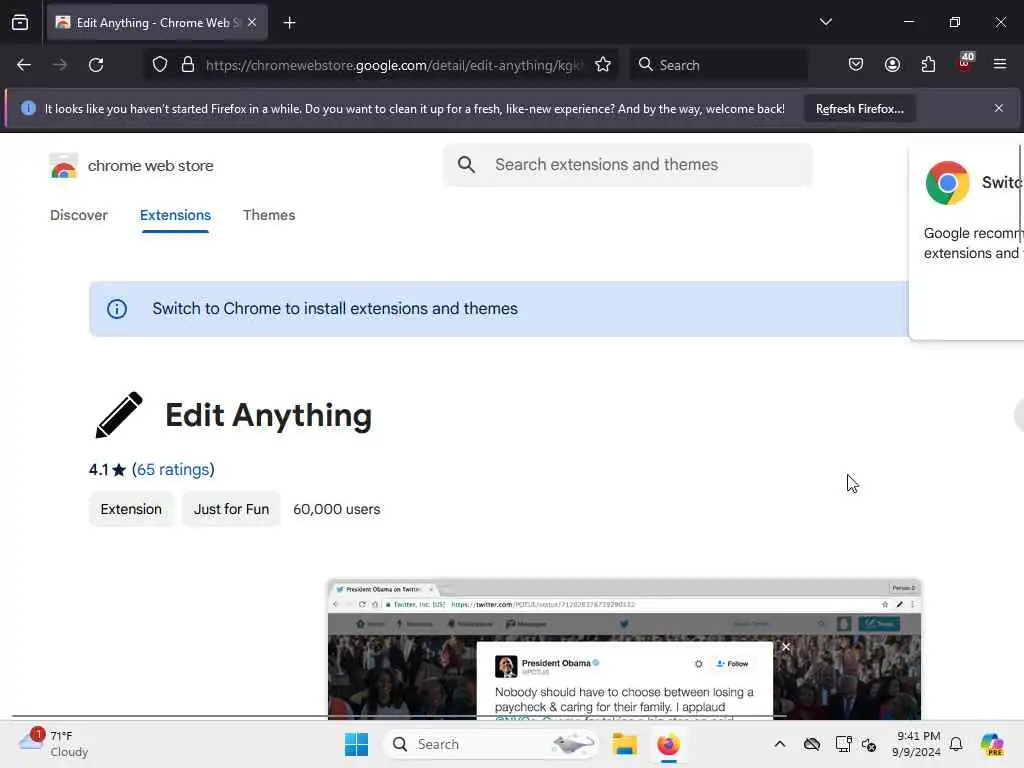Open a new tab with the plus button

point(289,23)
